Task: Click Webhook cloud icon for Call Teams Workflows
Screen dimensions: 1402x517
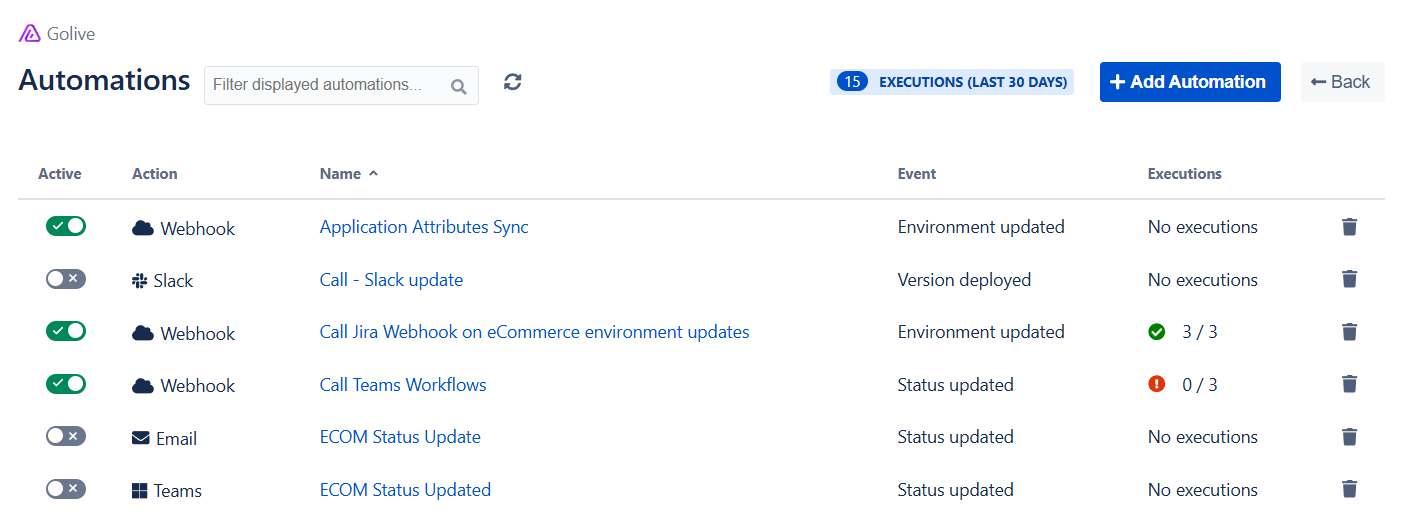Action: click(143, 385)
